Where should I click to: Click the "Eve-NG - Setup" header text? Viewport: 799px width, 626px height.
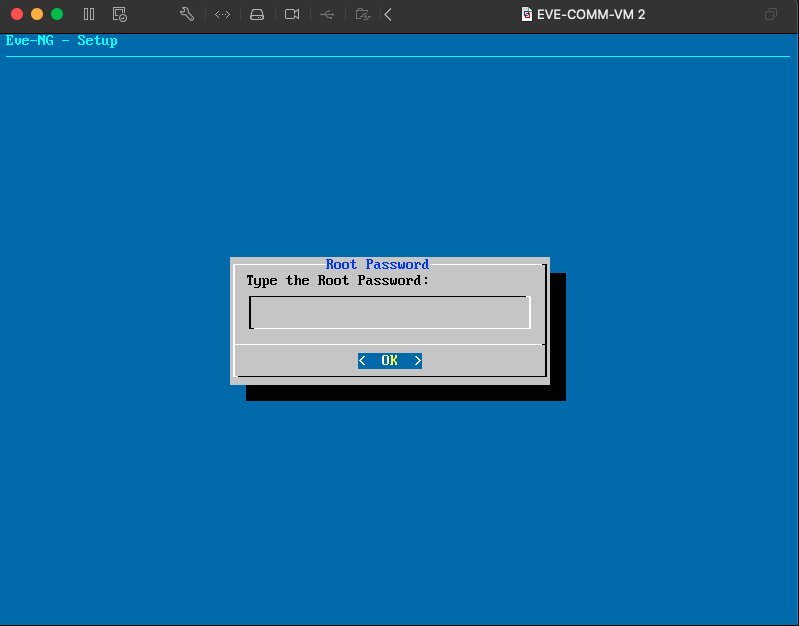62,41
